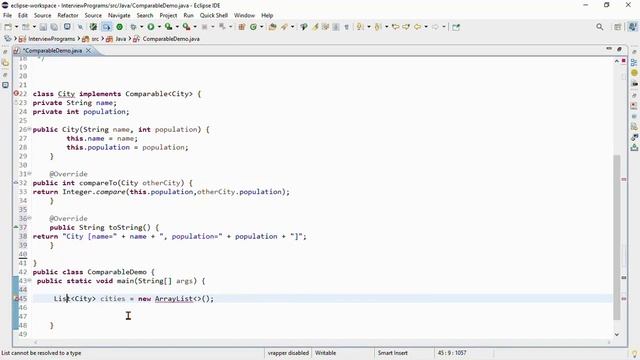The width and height of the screenshot is (640, 360).
Task: Click the cursor position 45 : 9 : 1057
Action: pyautogui.click(x=452, y=353)
